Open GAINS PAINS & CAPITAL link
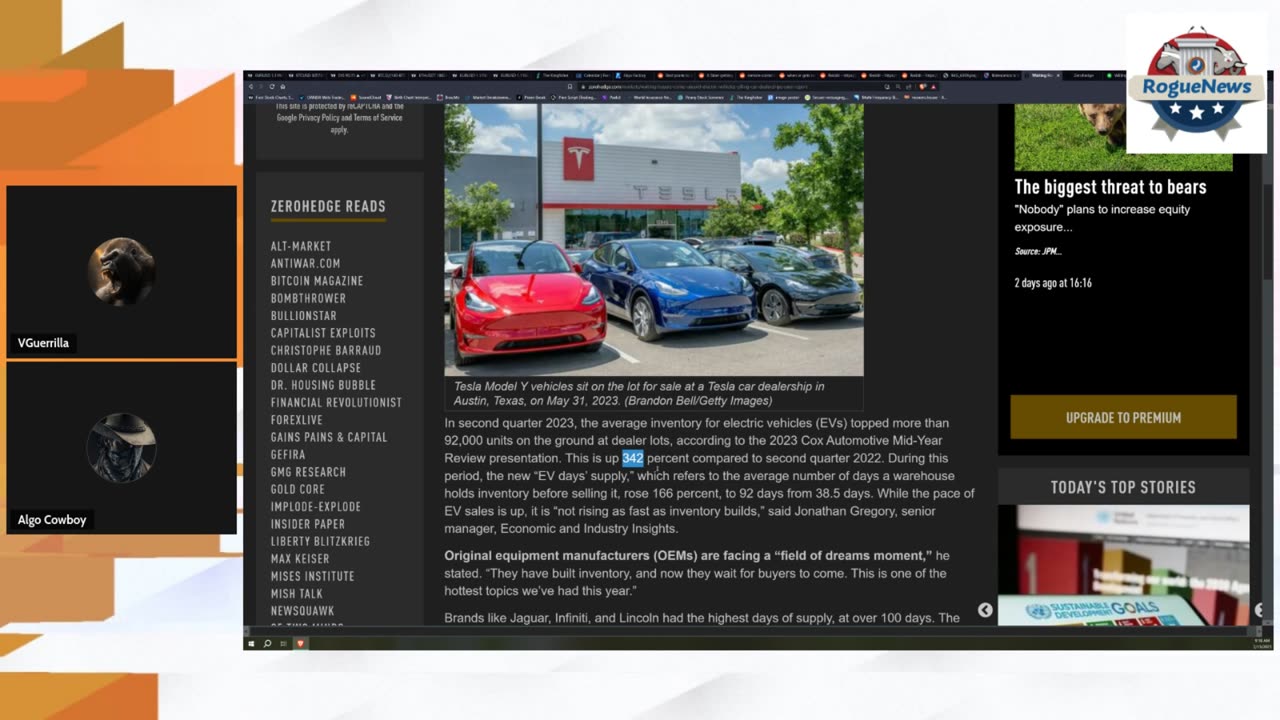 328,437
